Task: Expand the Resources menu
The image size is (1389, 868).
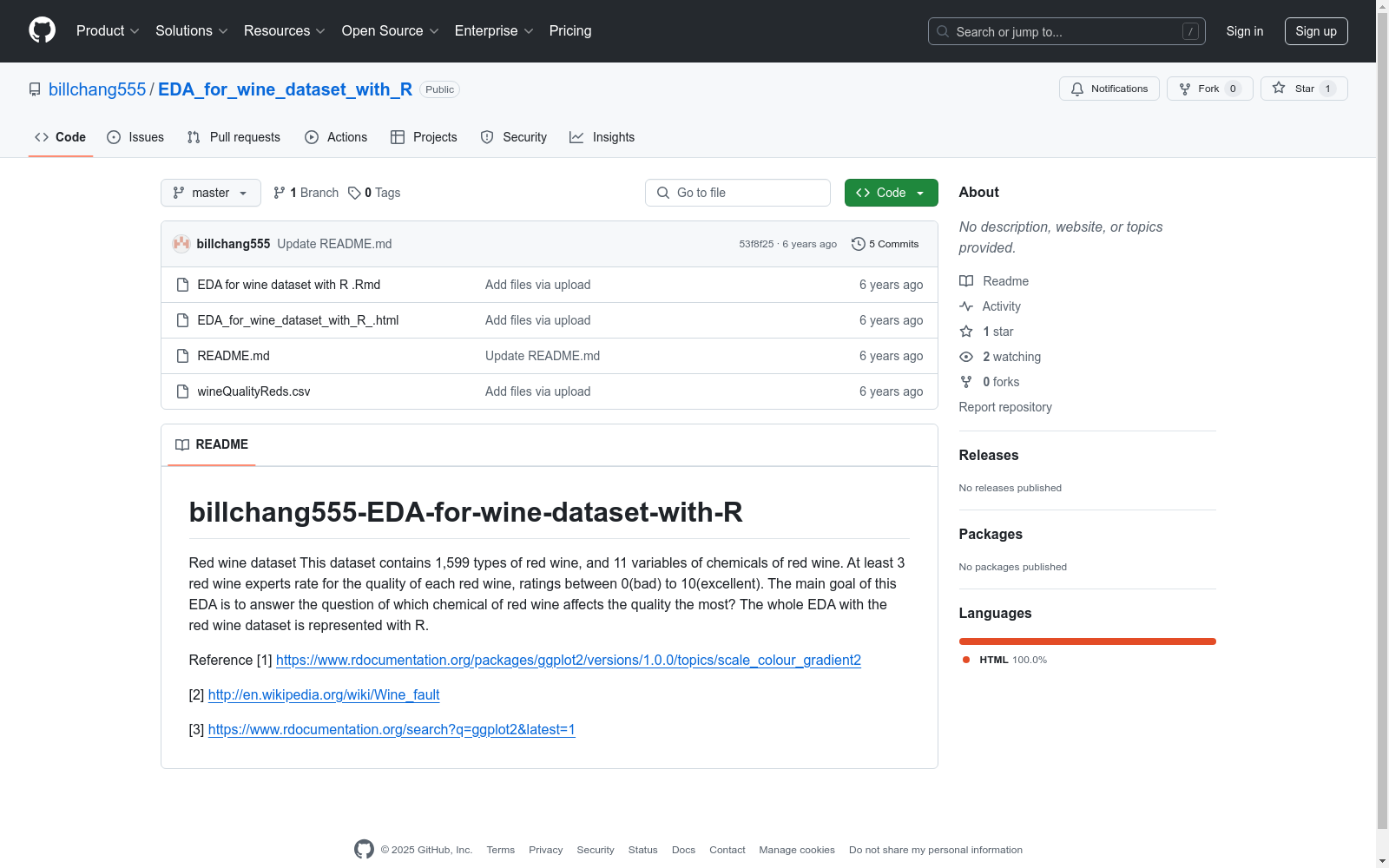Action: (x=285, y=30)
